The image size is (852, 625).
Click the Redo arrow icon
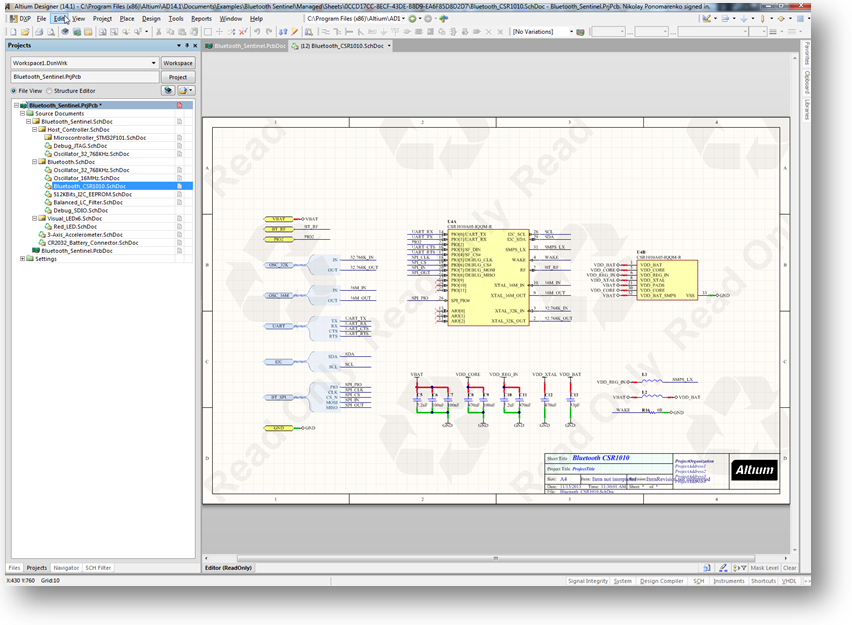coord(268,32)
